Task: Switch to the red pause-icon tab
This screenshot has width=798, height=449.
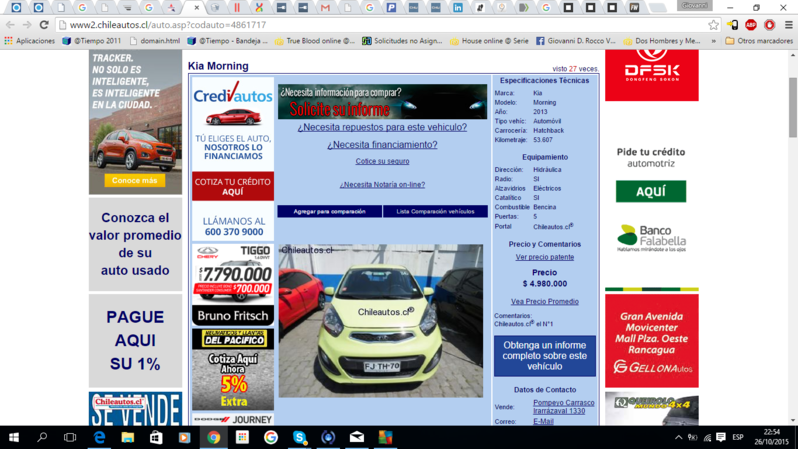Action: [237, 8]
